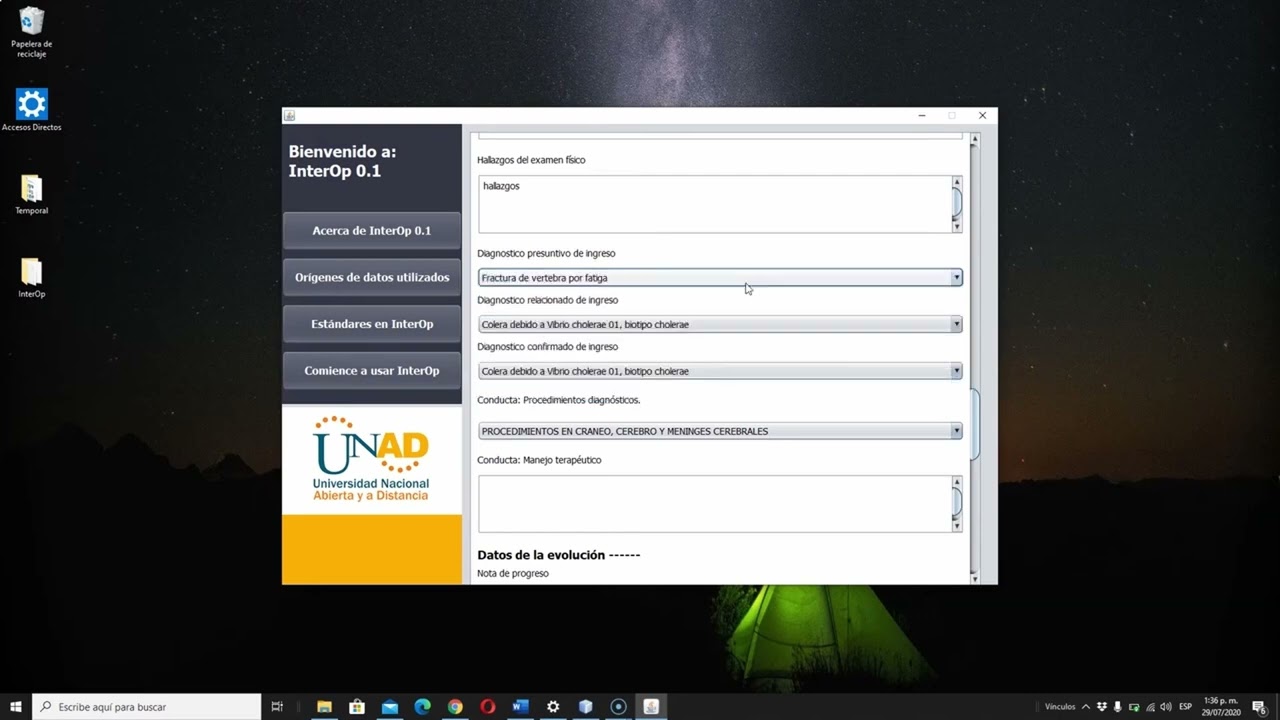Click the Hallazgos del examen físico text area
1280x720 pixels.
pos(714,204)
